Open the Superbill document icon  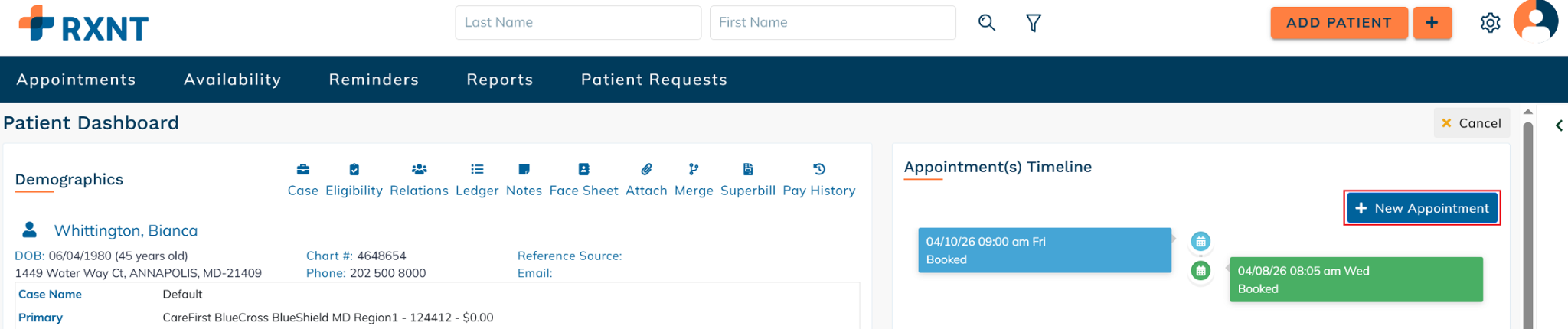(x=748, y=170)
